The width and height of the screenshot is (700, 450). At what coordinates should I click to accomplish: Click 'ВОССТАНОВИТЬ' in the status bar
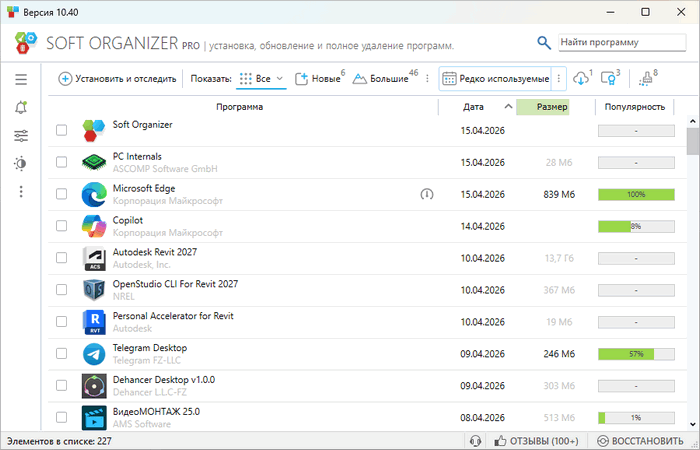pyautogui.click(x=641, y=441)
